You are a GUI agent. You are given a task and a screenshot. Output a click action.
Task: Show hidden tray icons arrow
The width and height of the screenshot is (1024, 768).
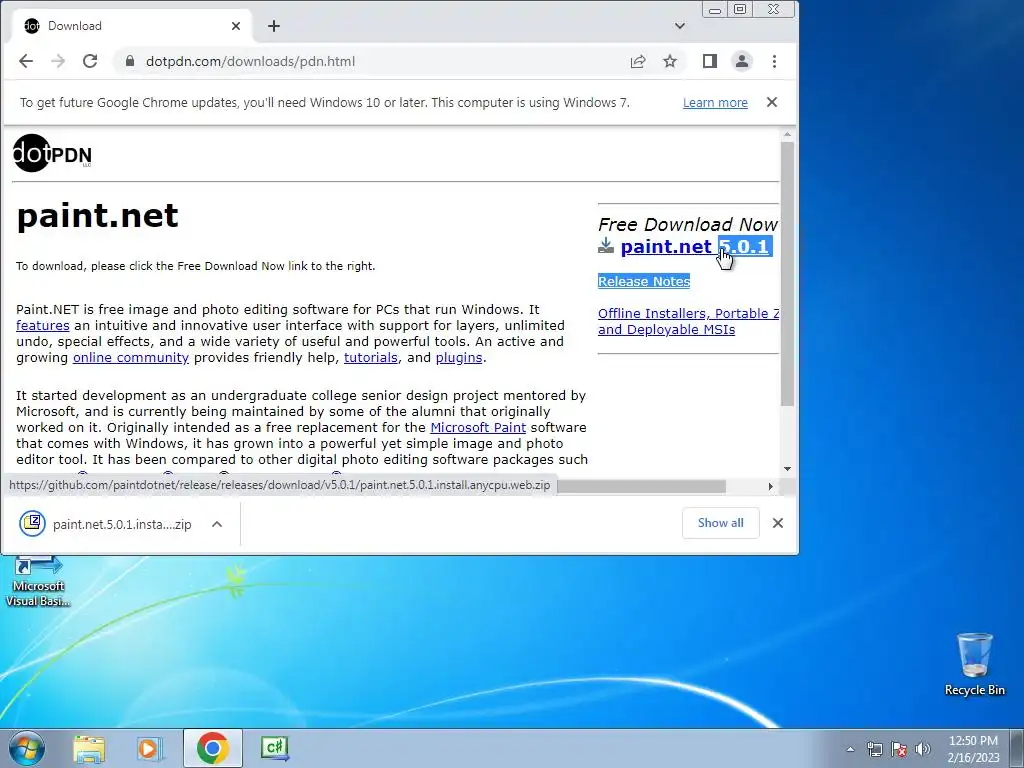(850, 749)
